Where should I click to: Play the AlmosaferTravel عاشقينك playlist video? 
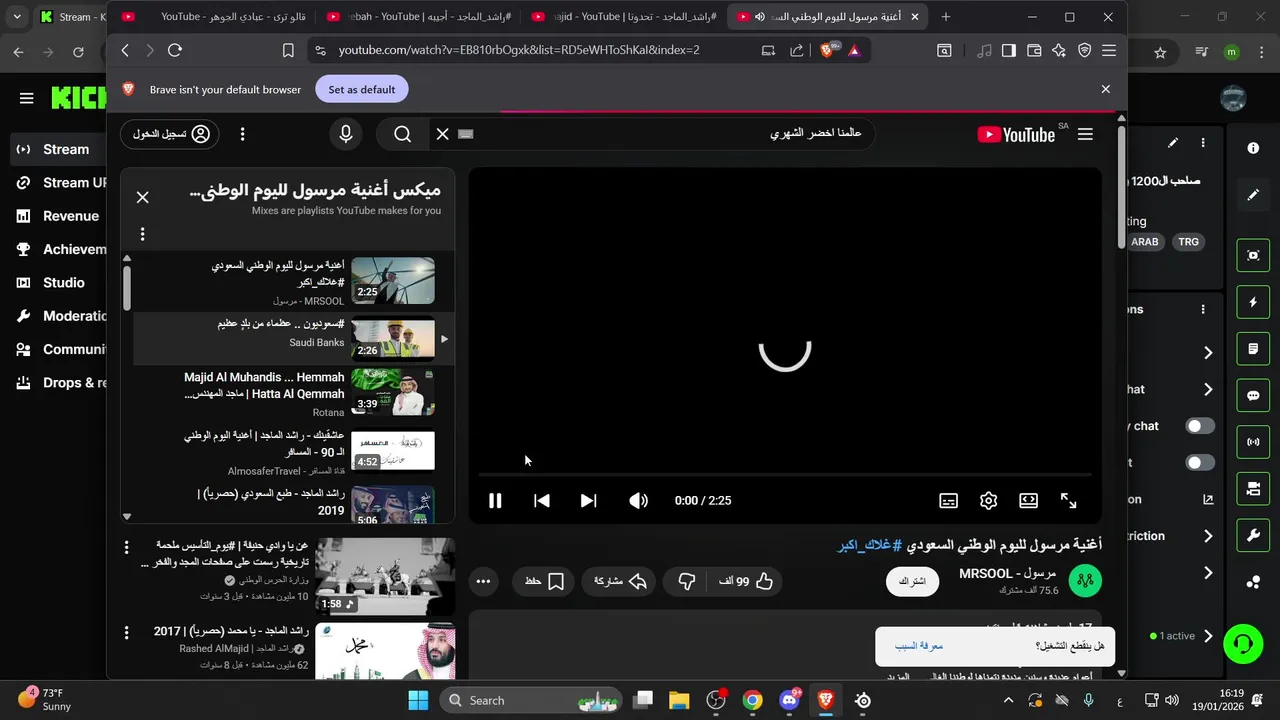coord(293,452)
